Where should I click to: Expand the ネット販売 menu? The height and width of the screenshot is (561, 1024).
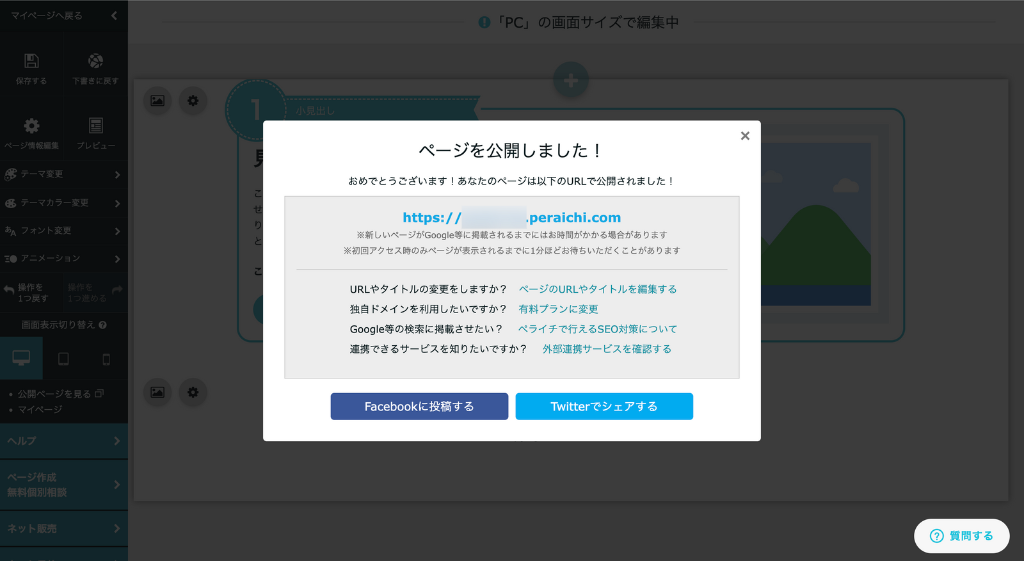[x=63, y=528]
